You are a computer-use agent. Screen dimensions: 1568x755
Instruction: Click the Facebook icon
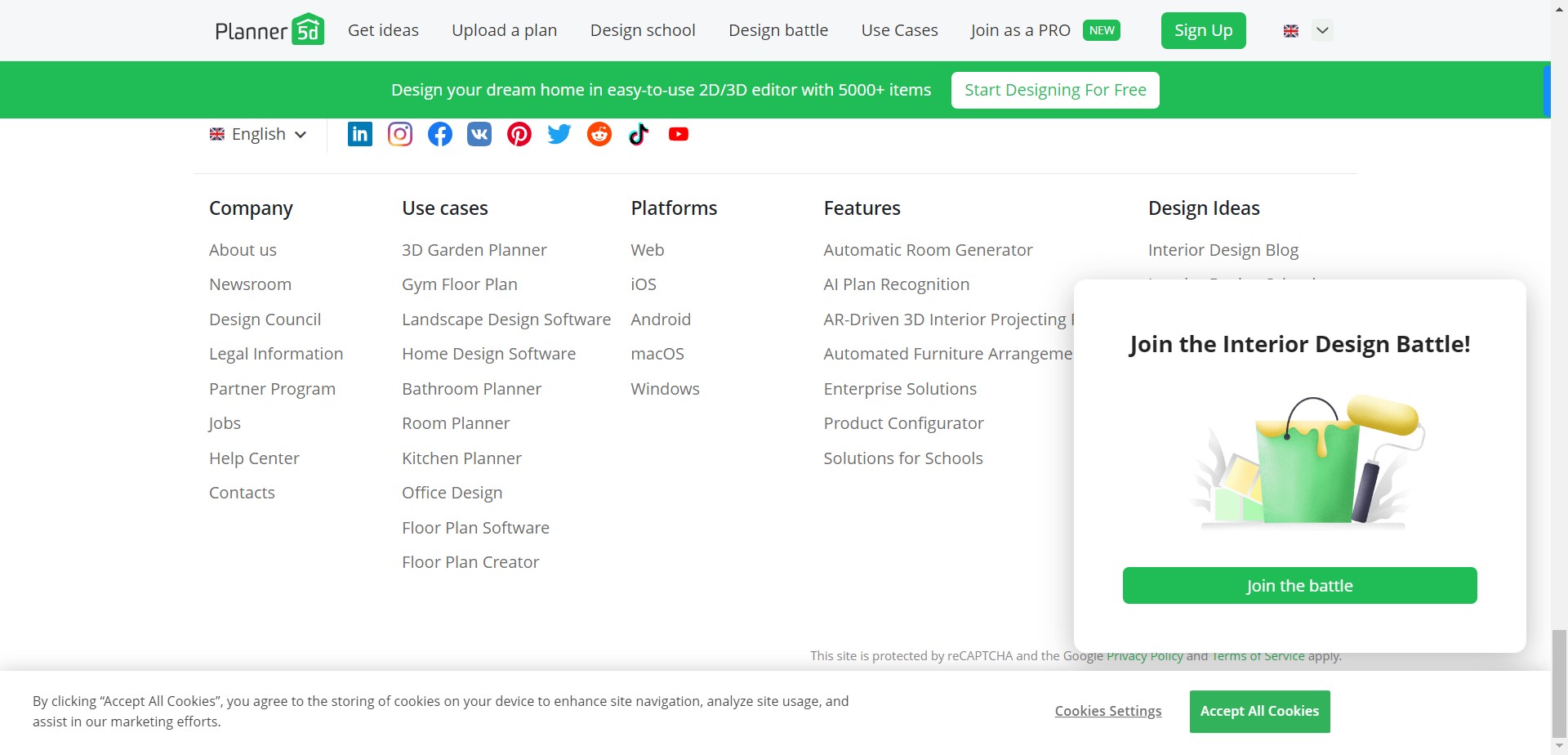(x=439, y=134)
